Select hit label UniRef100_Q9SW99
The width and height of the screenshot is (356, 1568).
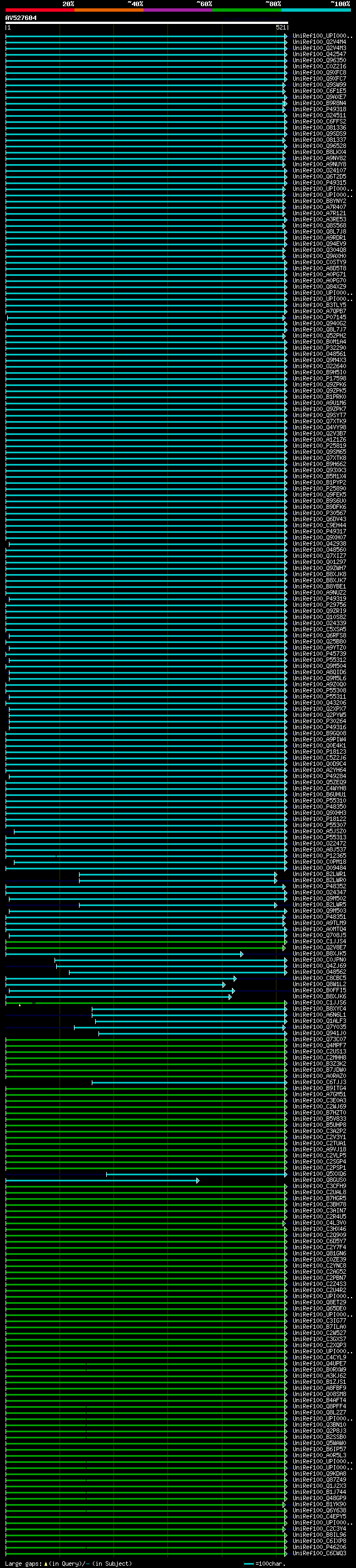point(319,85)
